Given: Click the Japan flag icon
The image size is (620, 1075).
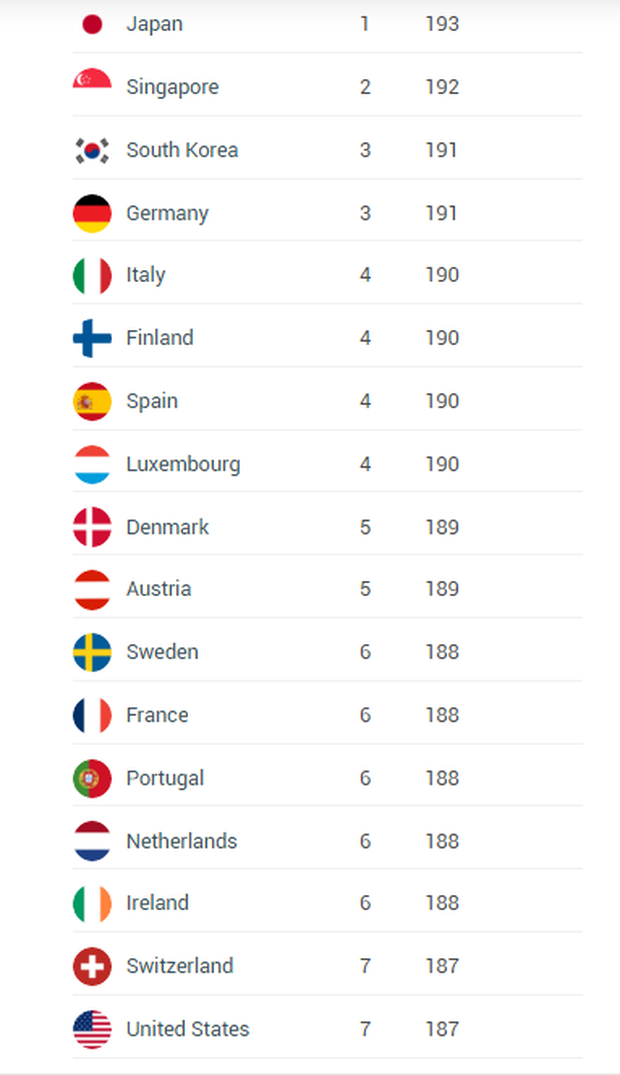Looking at the screenshot, I should tap(92, 24).
